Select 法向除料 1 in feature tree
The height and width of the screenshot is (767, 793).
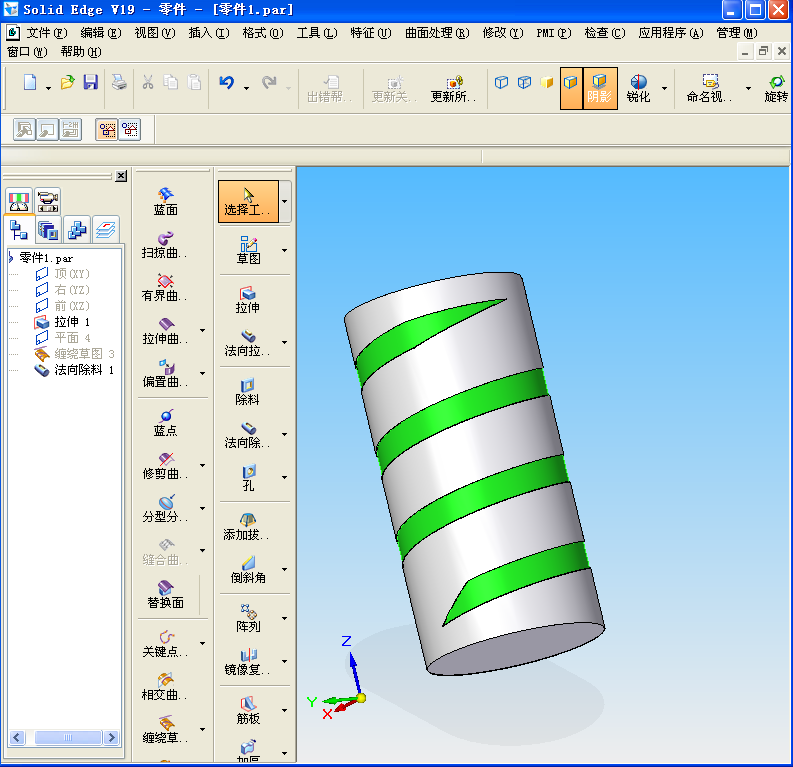coord(83,370)
